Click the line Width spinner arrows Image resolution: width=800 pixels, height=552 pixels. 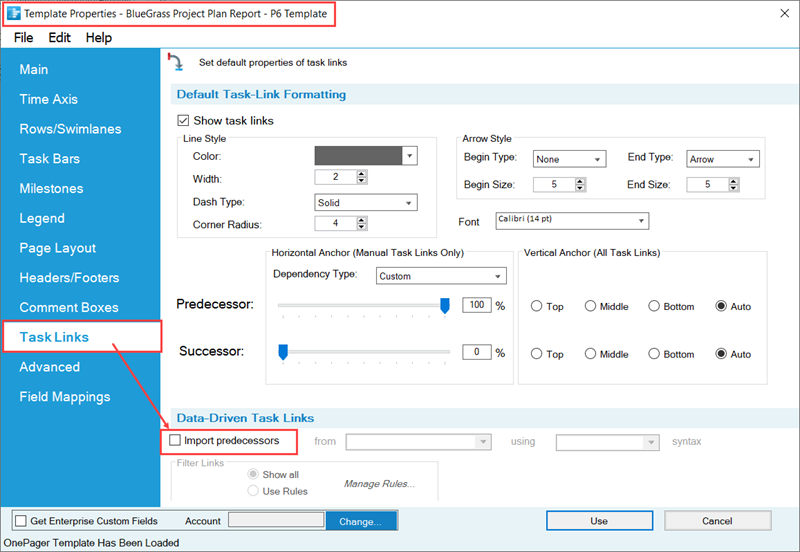pyautogui.click(x=362, y=177)
